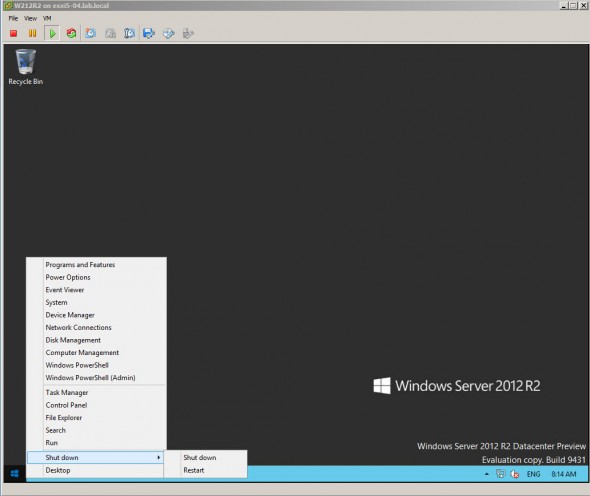Open the View menu

(x=30, y=18)
